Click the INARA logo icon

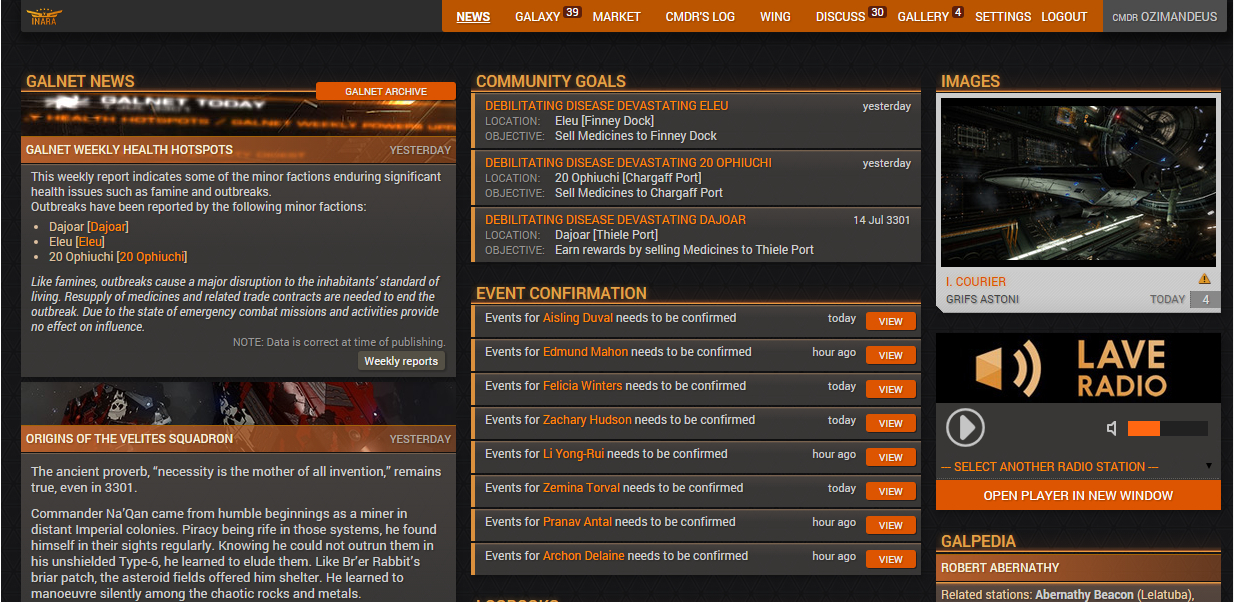coord(44,16)
